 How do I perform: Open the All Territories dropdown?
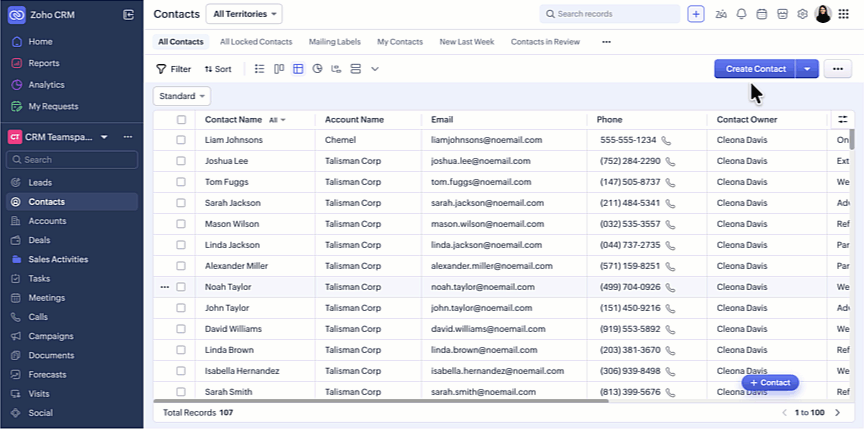(244, 14)
